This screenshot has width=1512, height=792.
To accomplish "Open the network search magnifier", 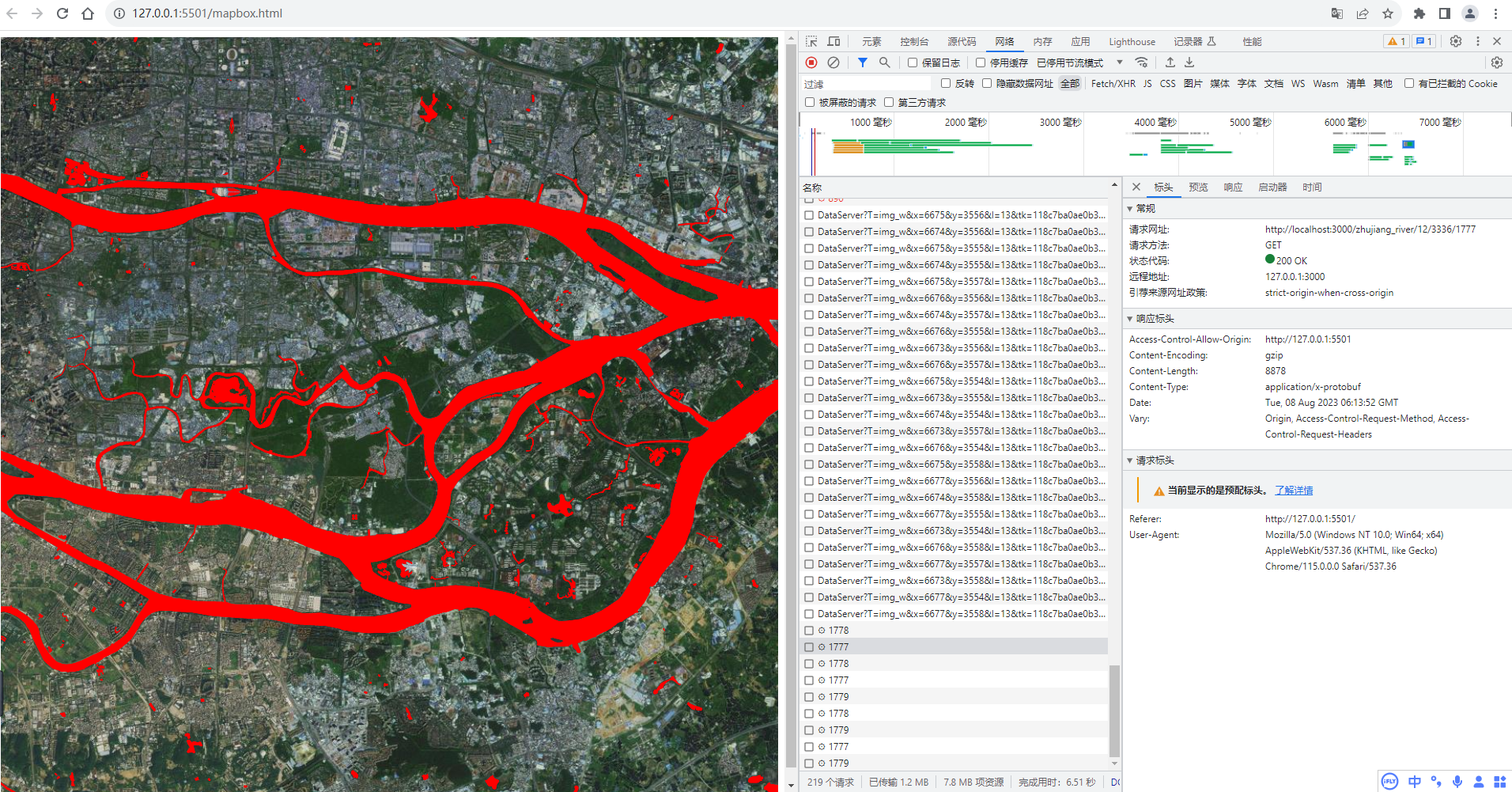I will point(884,63).
